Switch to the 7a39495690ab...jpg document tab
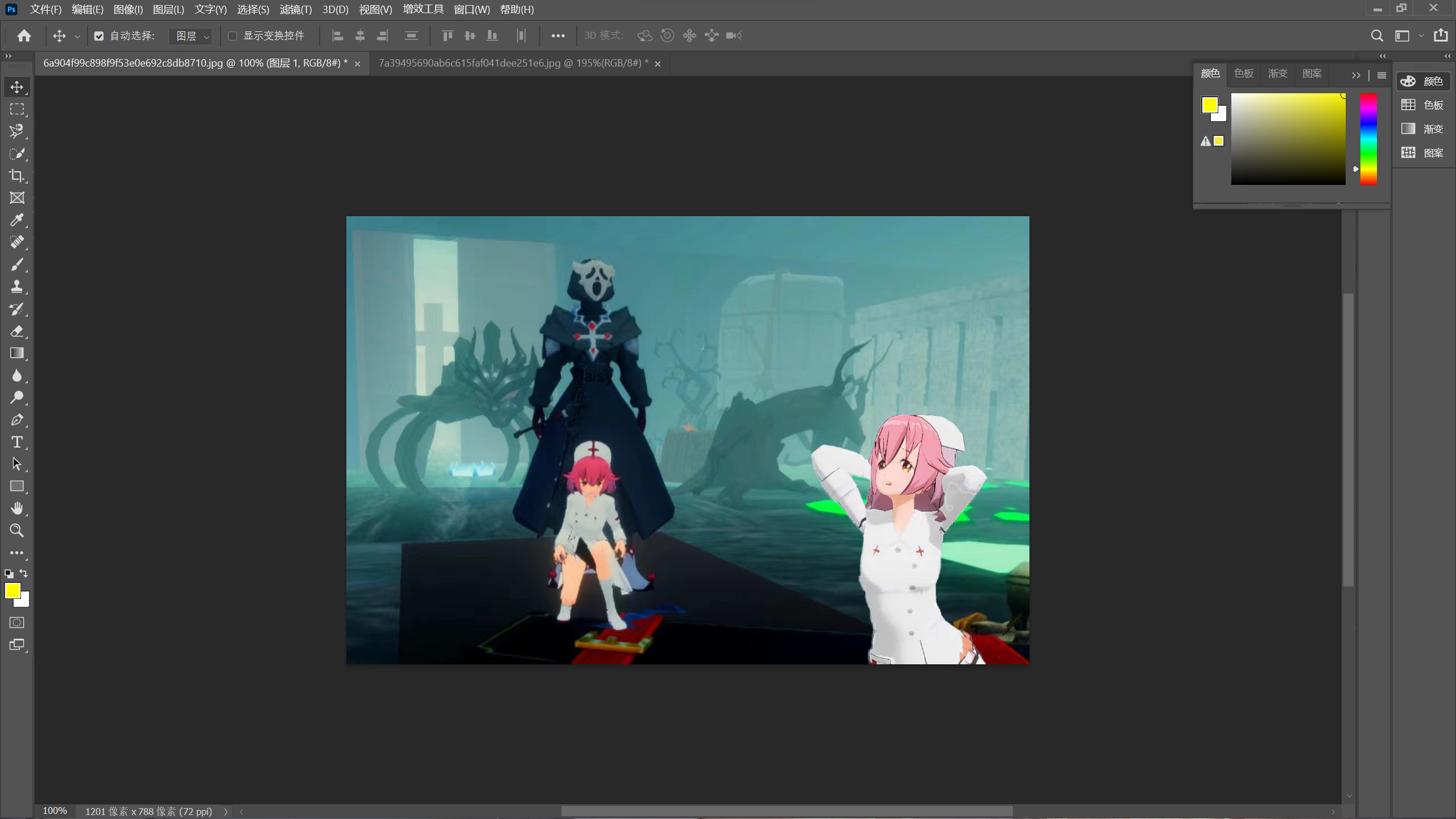 pos(513,63)
